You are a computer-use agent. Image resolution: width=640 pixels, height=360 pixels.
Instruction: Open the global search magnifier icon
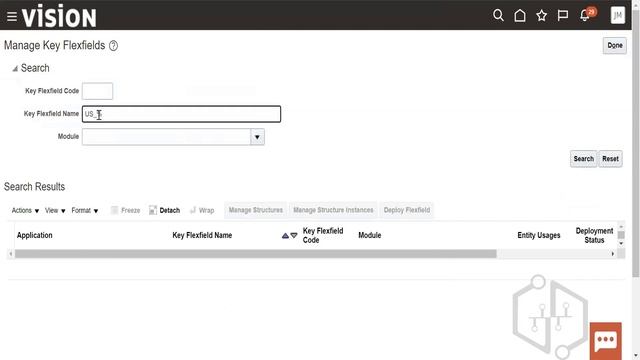(498, 16)
